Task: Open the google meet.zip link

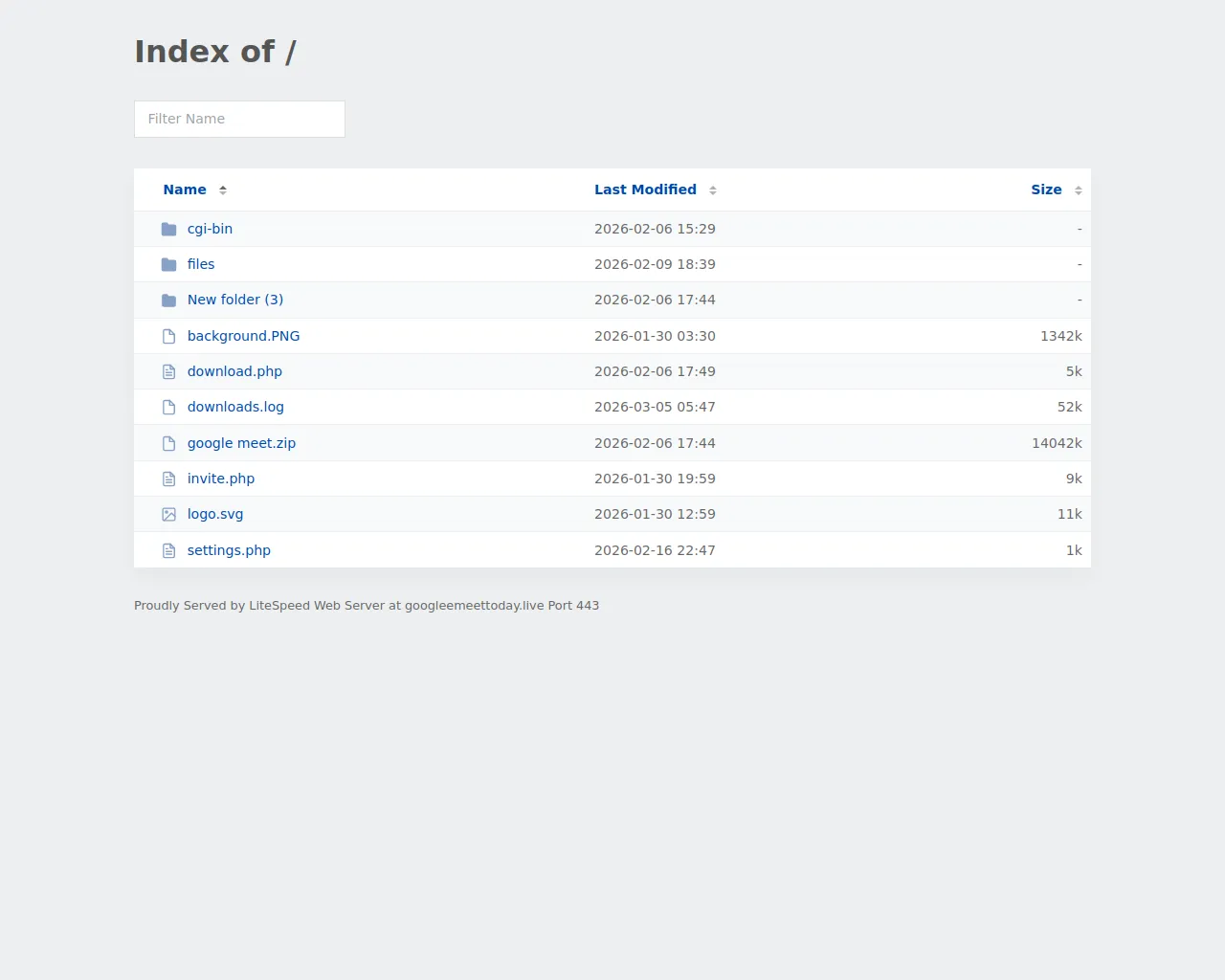Action: click(241, 443)
